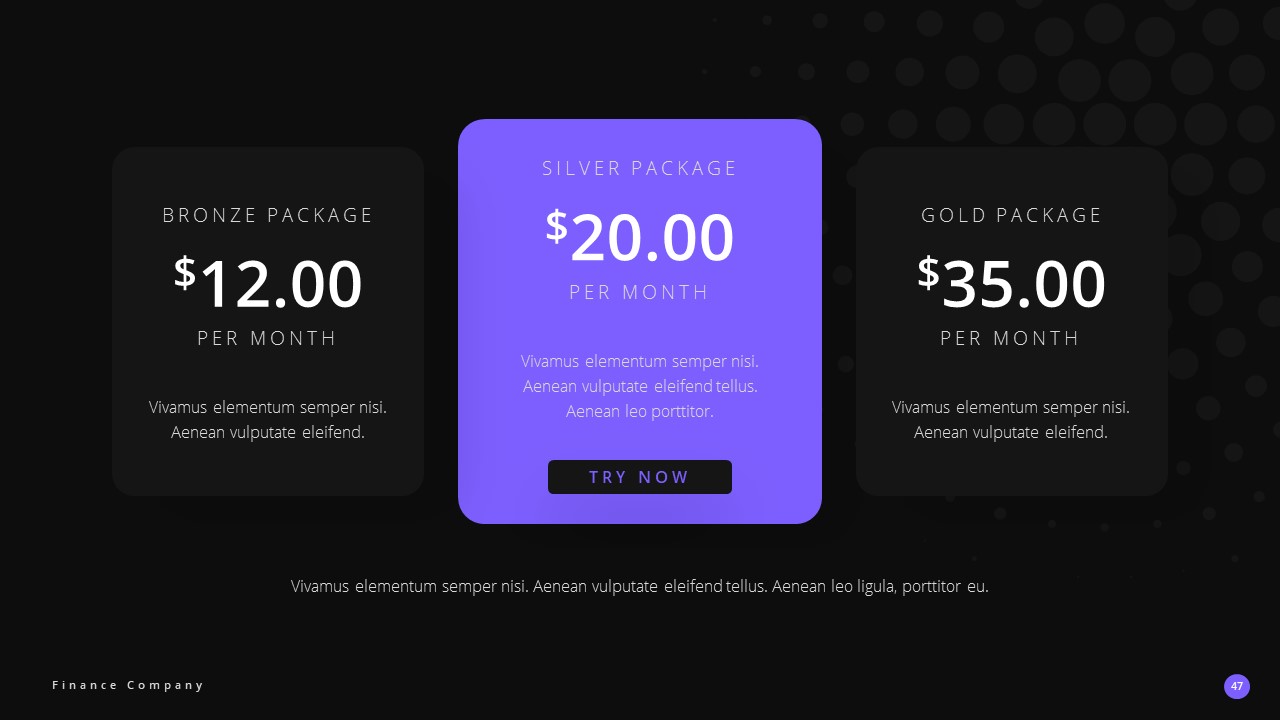Select PER MONTH in the Silver card
This screenshot has width=1280, height=720.
point(640,292)
